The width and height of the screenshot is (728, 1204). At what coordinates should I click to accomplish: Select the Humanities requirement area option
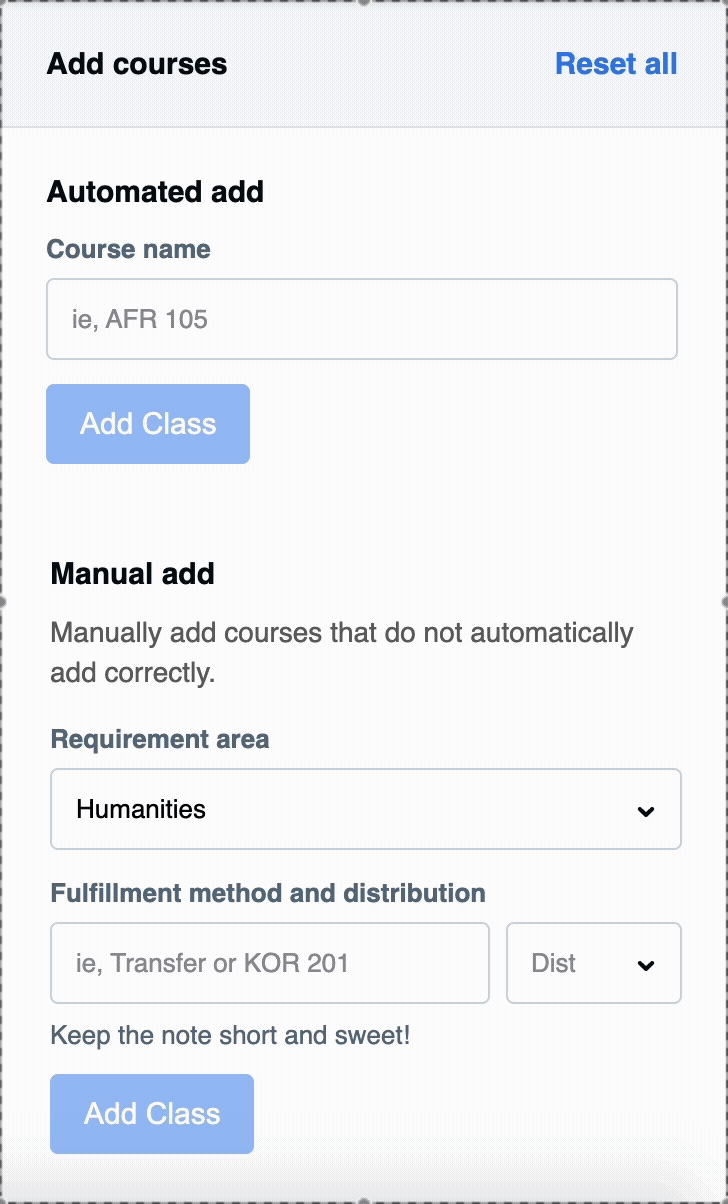[x=365, y=808]
